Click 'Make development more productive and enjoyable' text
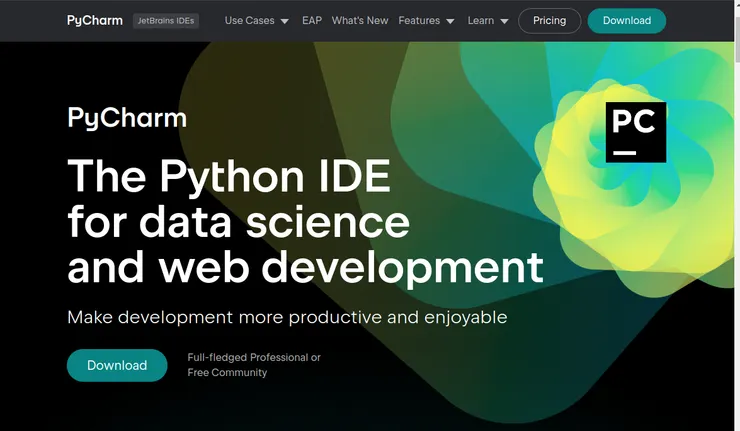Viewport: 740px width, 431px height. 287,317
